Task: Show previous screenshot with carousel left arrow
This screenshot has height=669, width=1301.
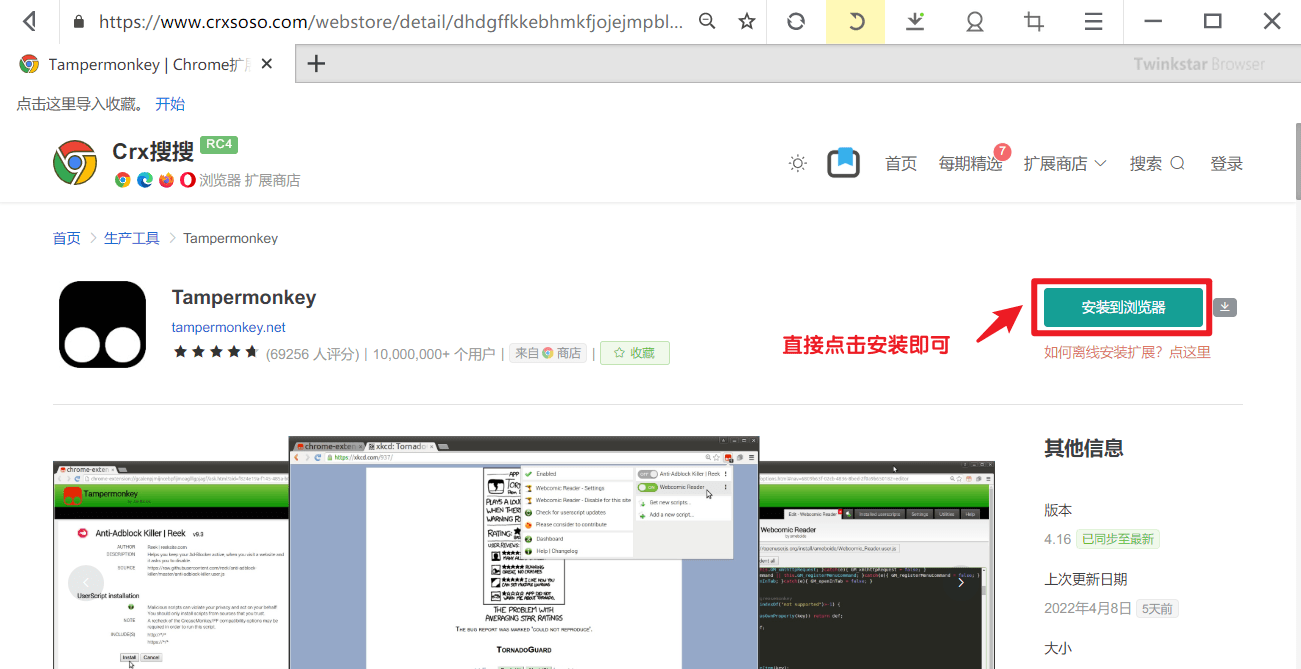Action: click(86, 583)
